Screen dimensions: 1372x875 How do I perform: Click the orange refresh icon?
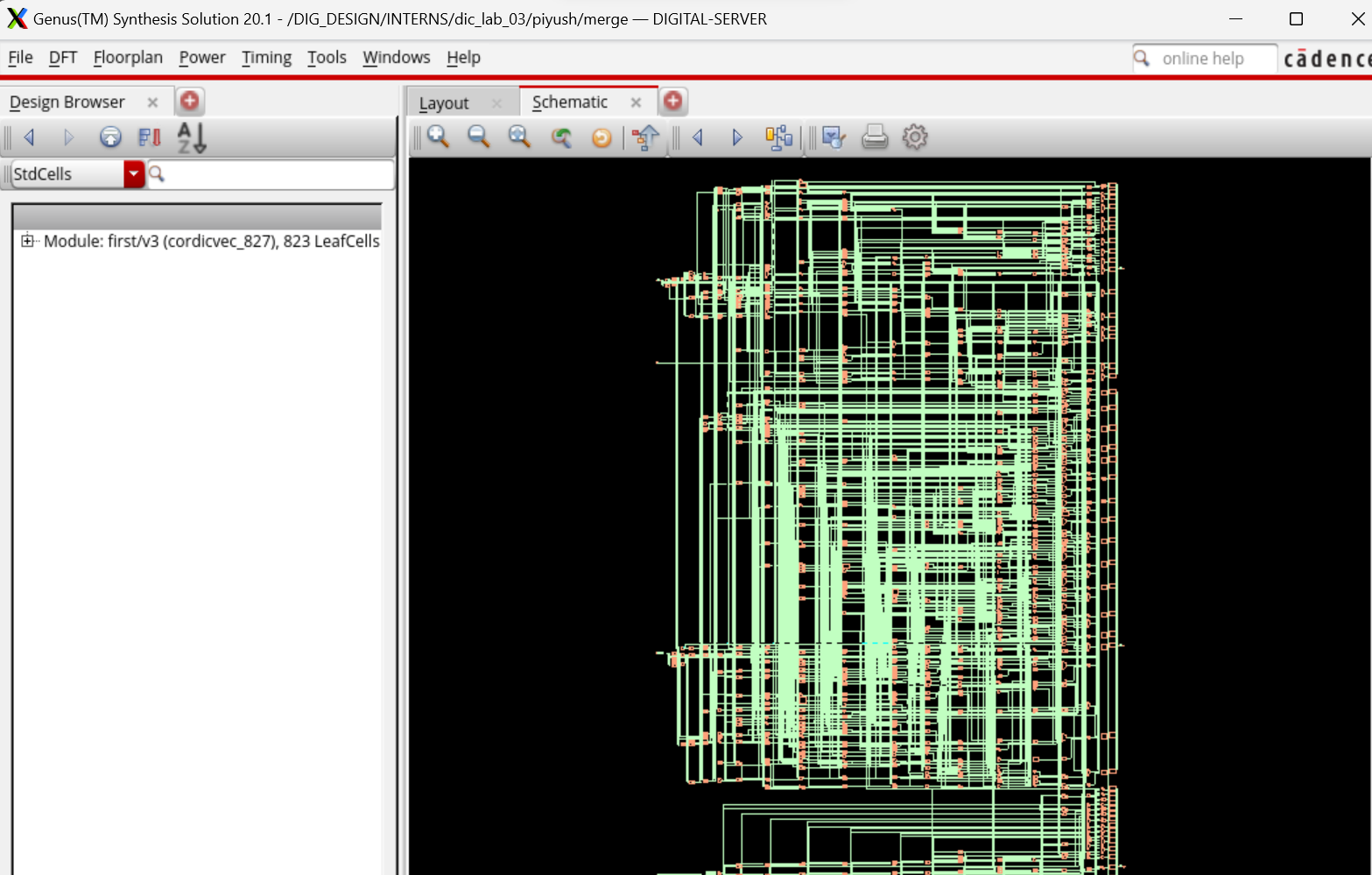602,138
